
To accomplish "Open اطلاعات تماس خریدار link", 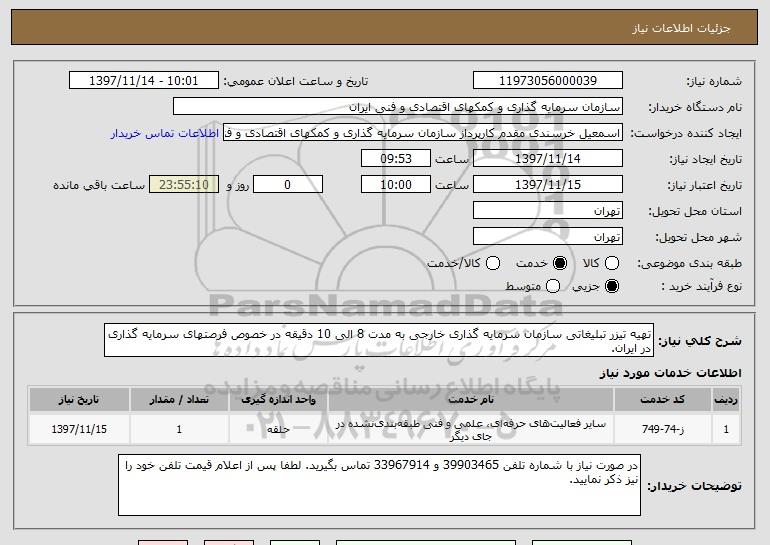I will point(165,133).
